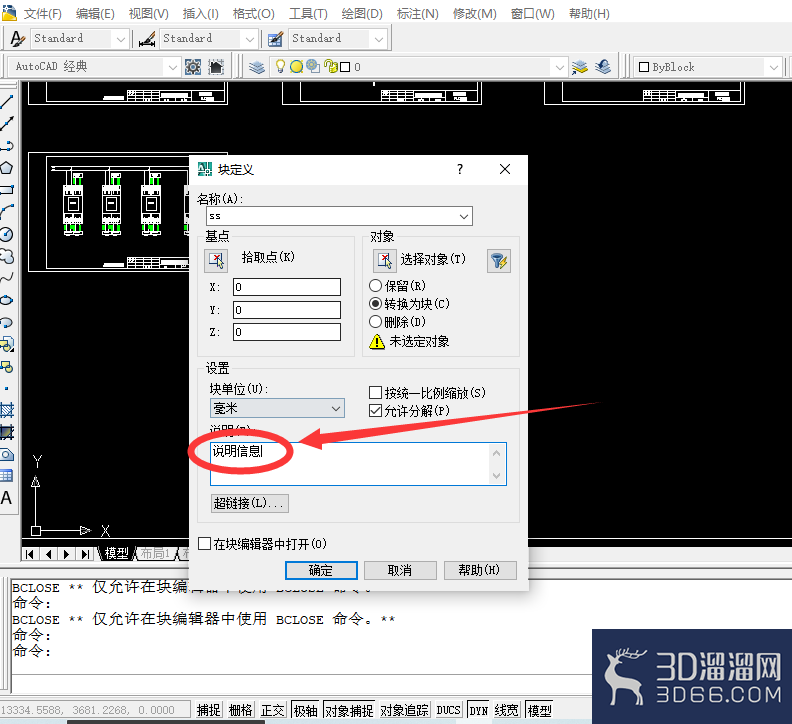Open workspace settings gear icon
This screenshot has height=724, width=792.
point(193,67)
